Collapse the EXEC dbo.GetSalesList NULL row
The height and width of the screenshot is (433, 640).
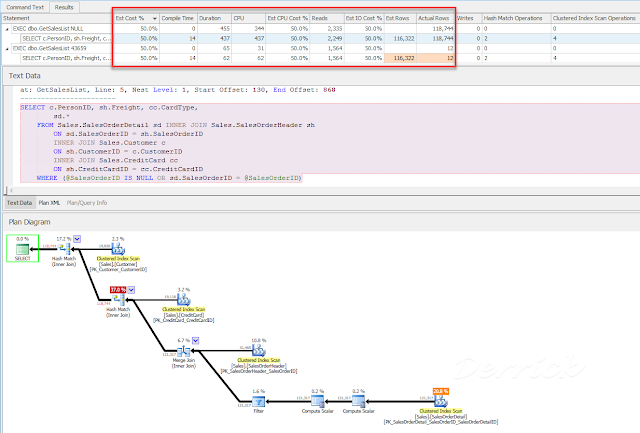pyautogui.click(x=7, y=29)
